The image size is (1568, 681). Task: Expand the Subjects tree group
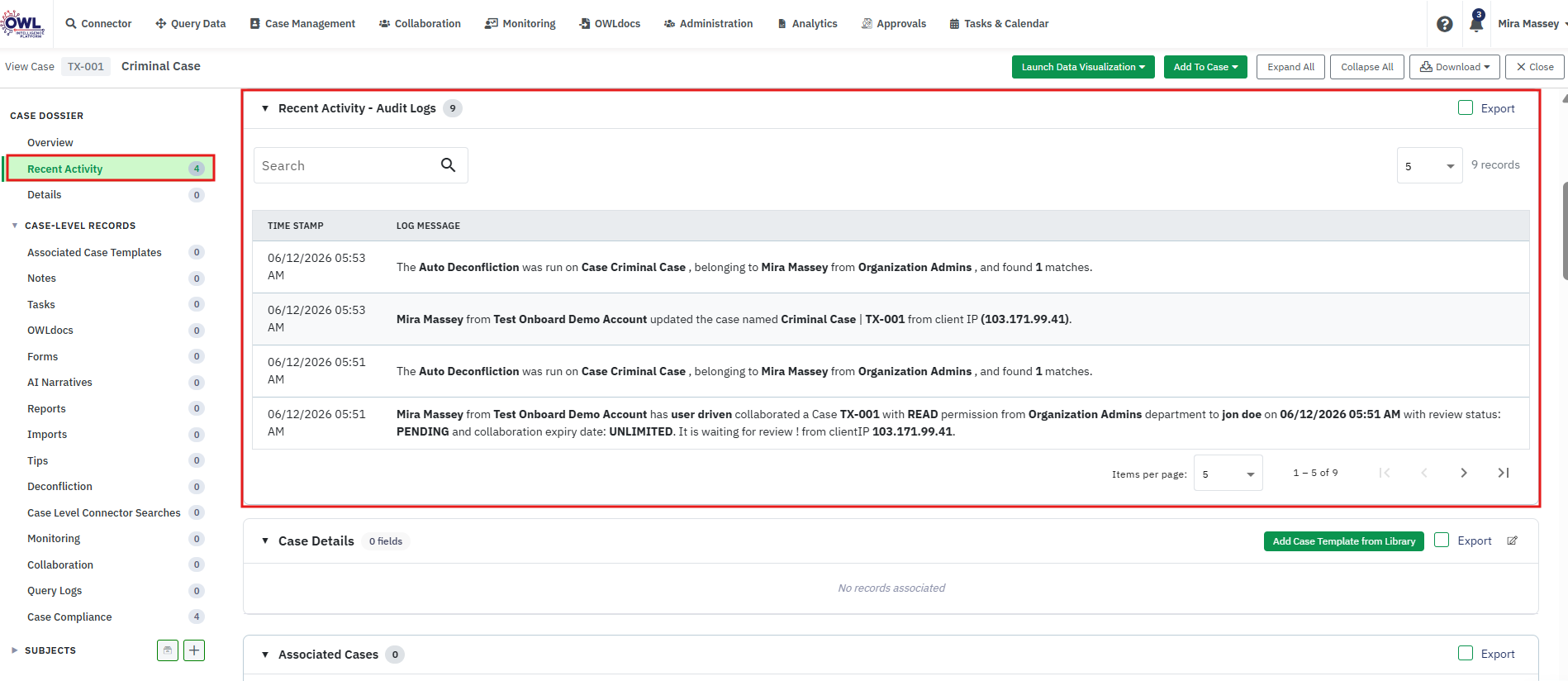15,650
